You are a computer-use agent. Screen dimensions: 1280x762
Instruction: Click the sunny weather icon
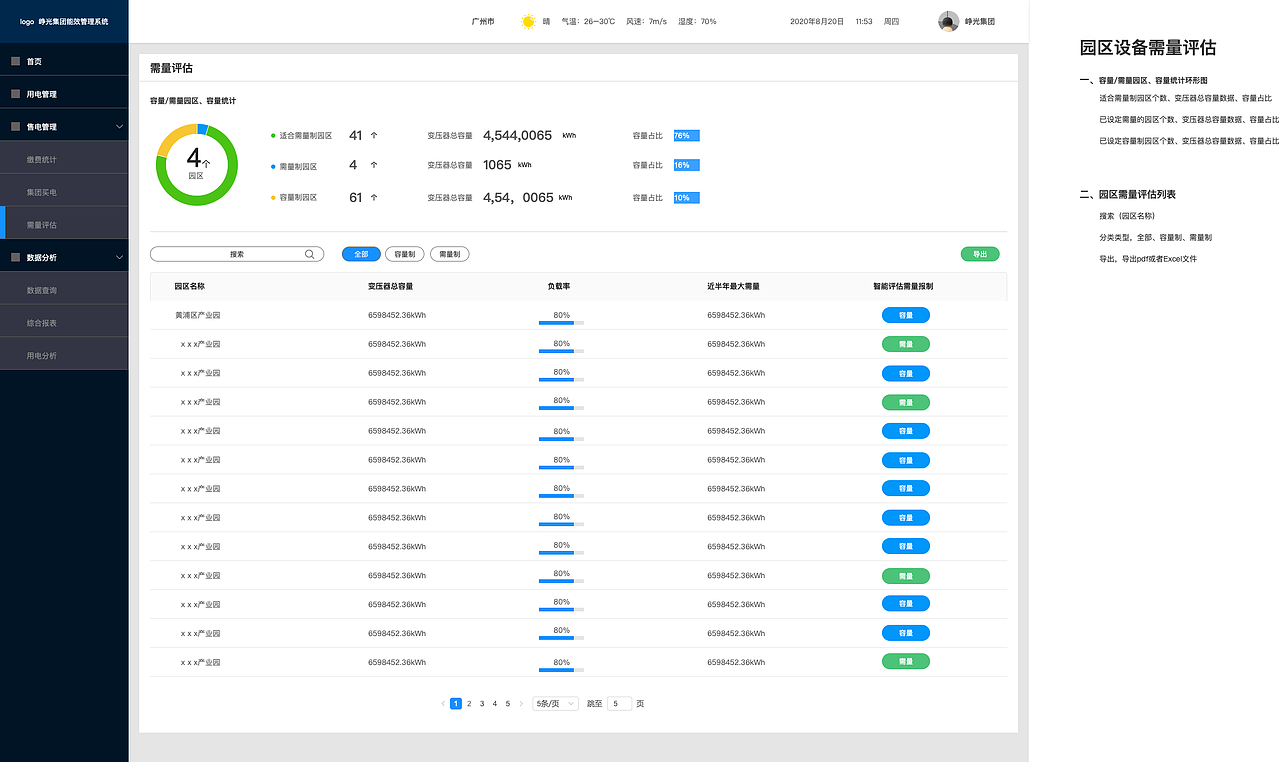(528, 21)
